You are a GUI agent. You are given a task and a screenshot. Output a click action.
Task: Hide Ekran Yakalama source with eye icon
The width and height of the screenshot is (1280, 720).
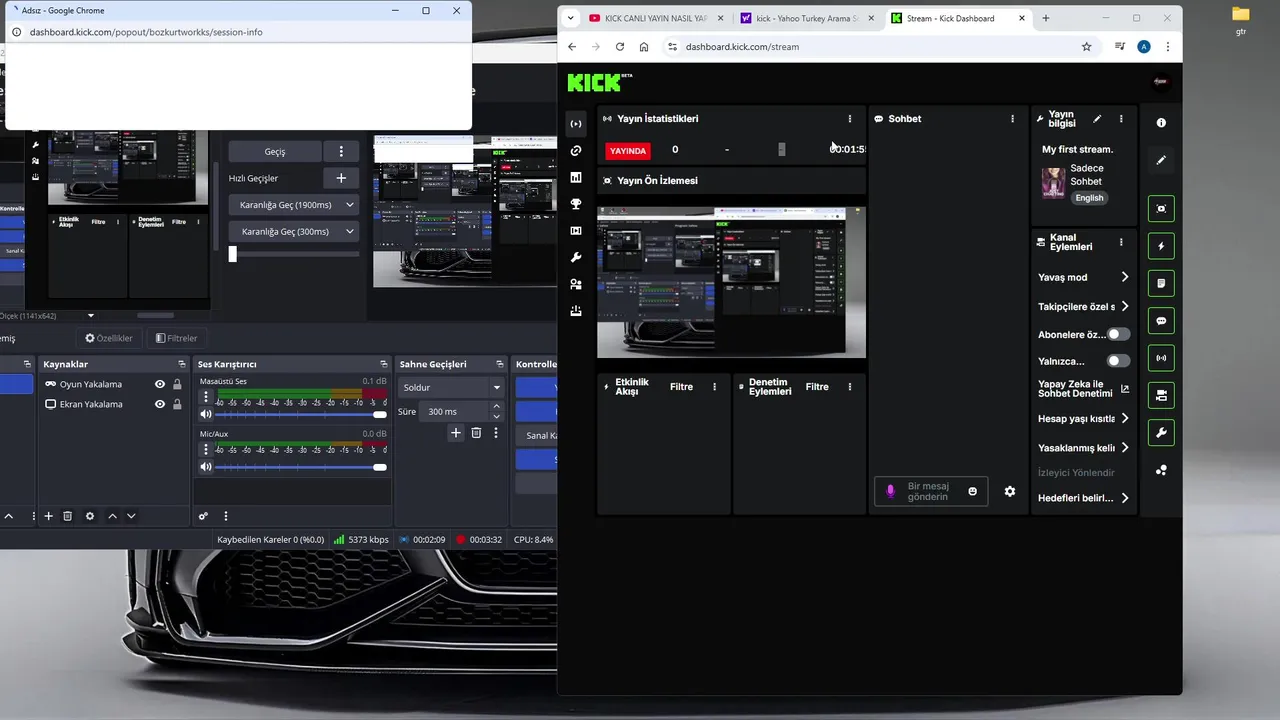point(160,404)
